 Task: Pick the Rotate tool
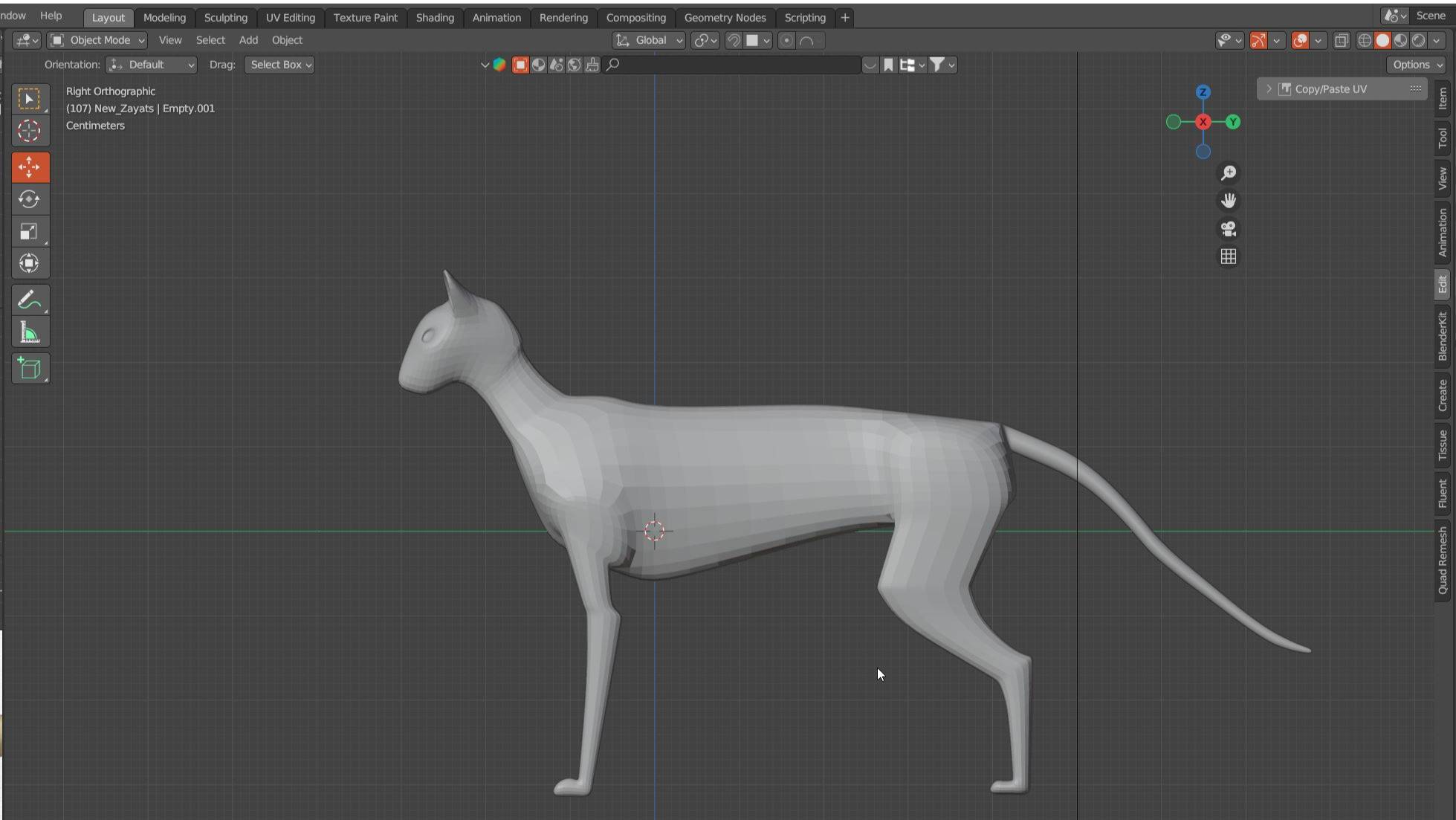(30, 199)
